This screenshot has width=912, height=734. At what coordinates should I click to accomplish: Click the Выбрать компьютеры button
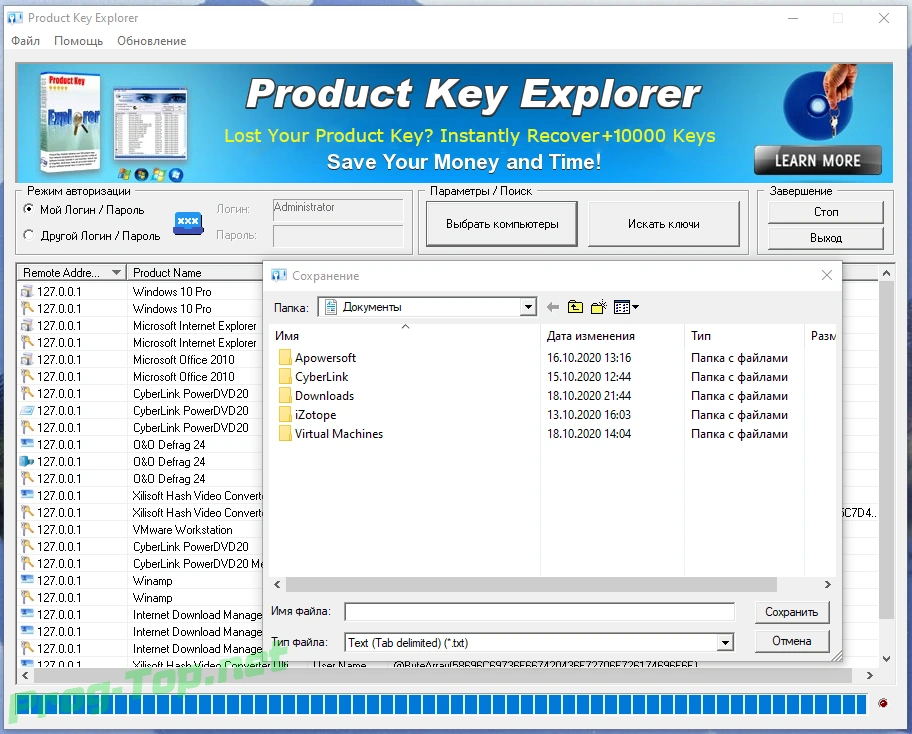(502, 224)
